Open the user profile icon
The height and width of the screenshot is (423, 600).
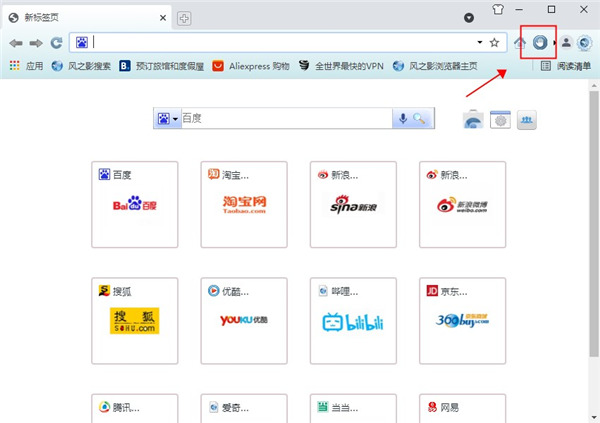point(566,43)
